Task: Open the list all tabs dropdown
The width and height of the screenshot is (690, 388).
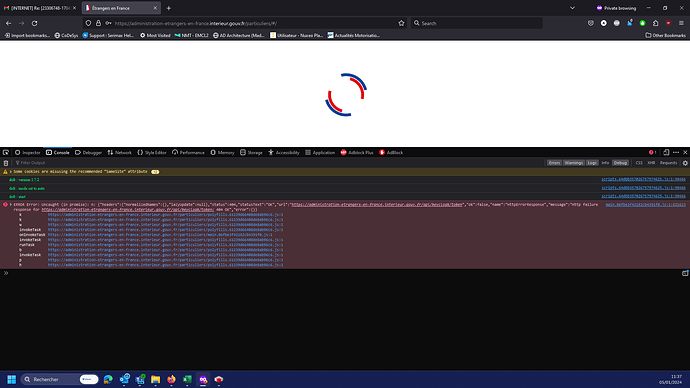Action: [x=572, y=8]
